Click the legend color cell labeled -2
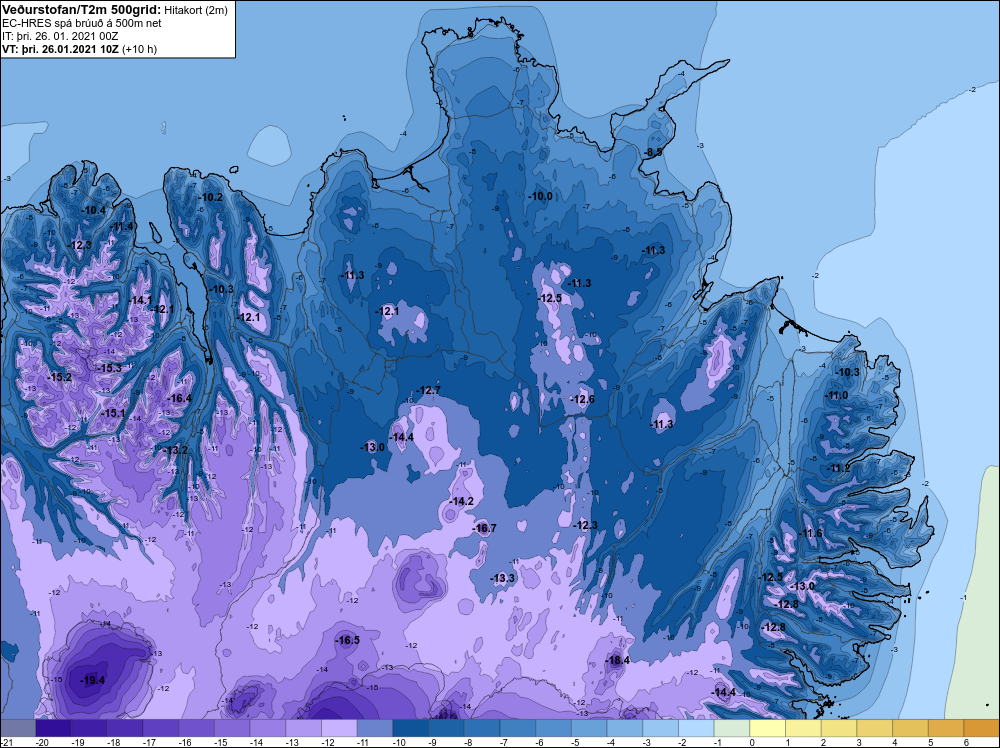This screenshot has width=1000, height=748. point(696,728)
